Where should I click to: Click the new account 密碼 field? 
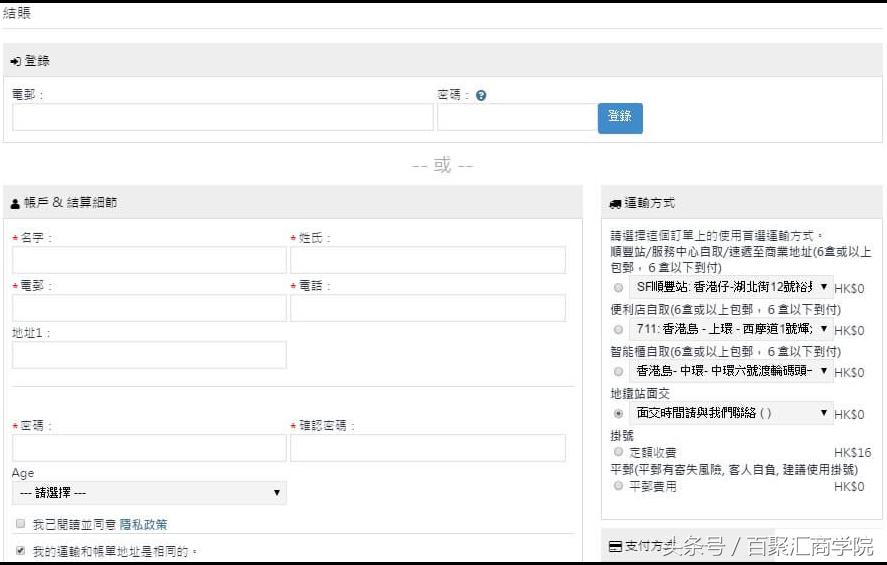tap(149, 448)
